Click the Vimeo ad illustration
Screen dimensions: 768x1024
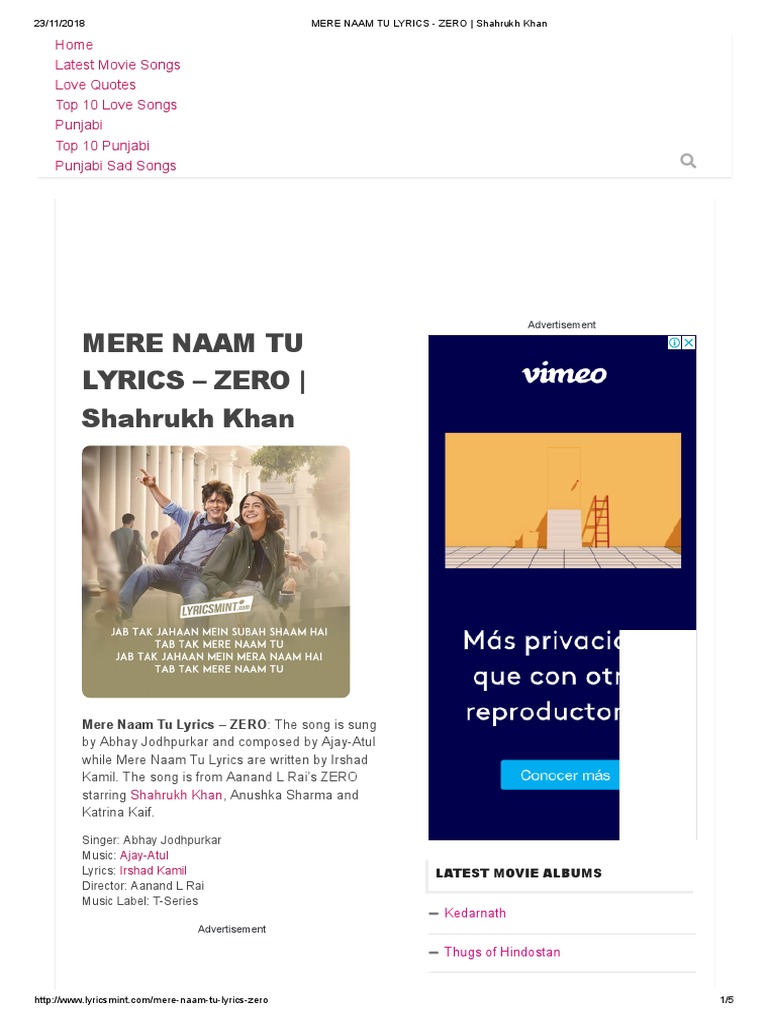[563, 500]
